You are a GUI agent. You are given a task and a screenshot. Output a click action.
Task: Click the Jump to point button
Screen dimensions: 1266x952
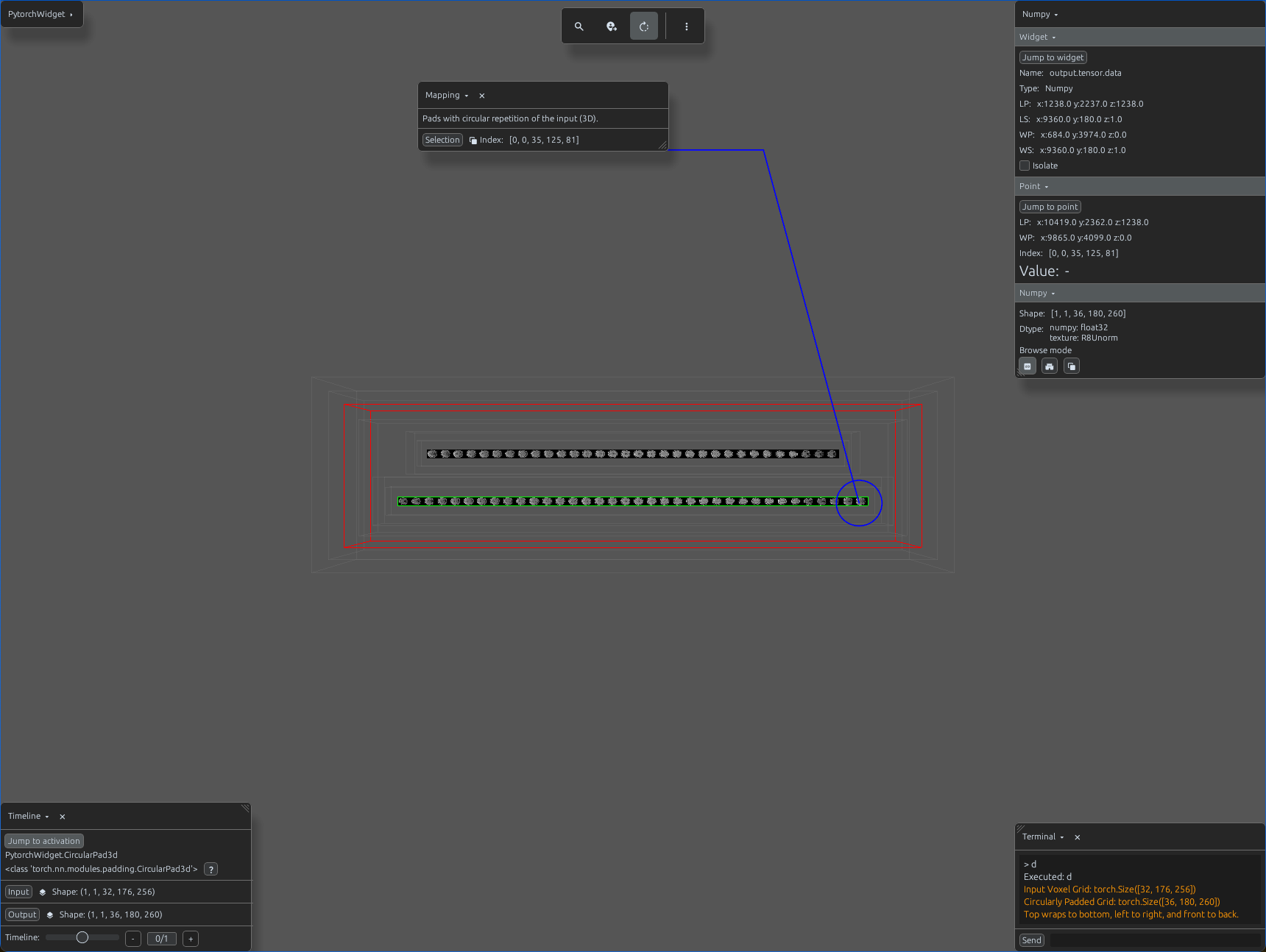click(1050, 207)
